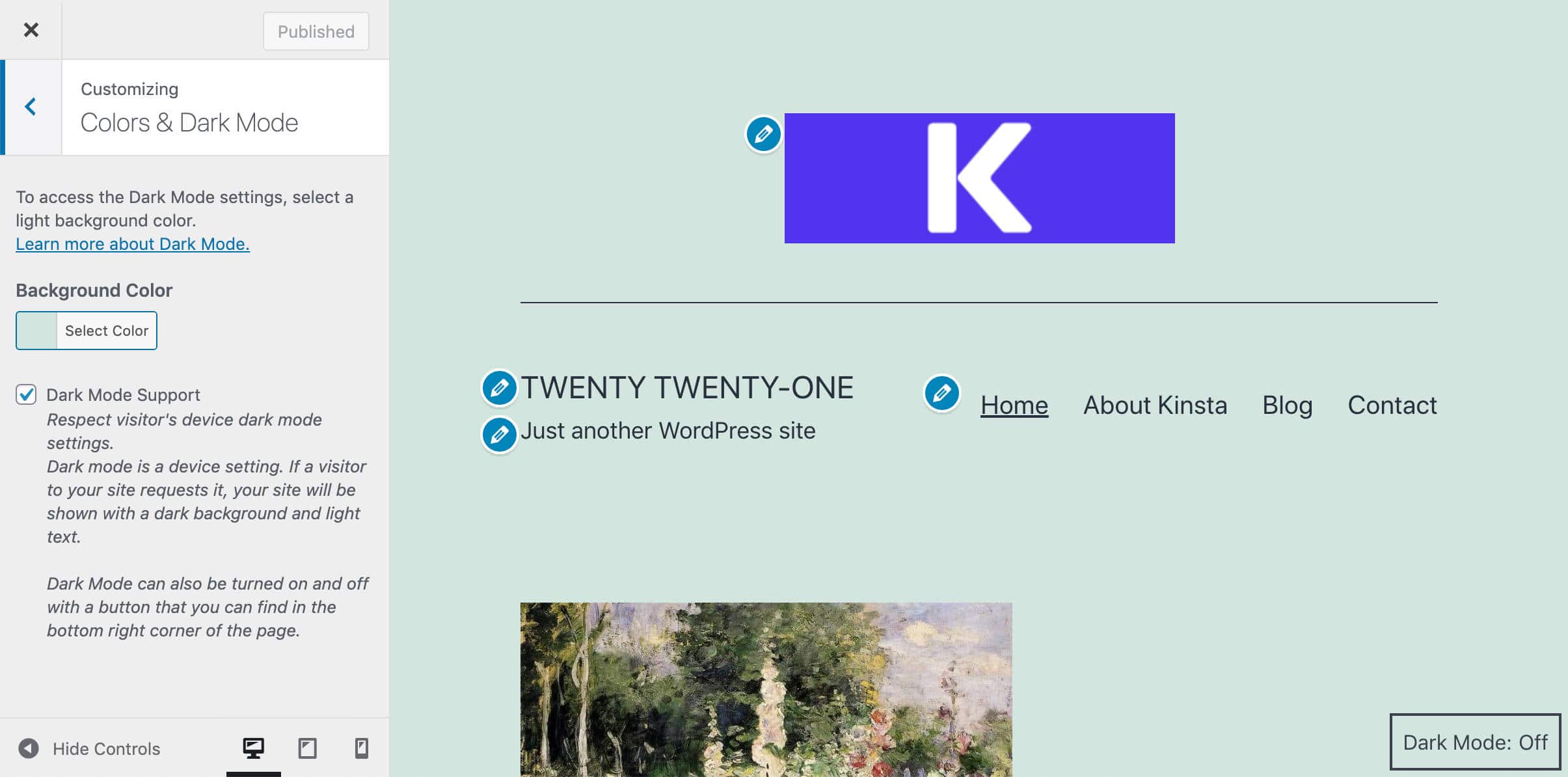Click the edit pencil icon on site title
The width and height of the screenshot is (1568, 777).
click(x=500, y=387)
